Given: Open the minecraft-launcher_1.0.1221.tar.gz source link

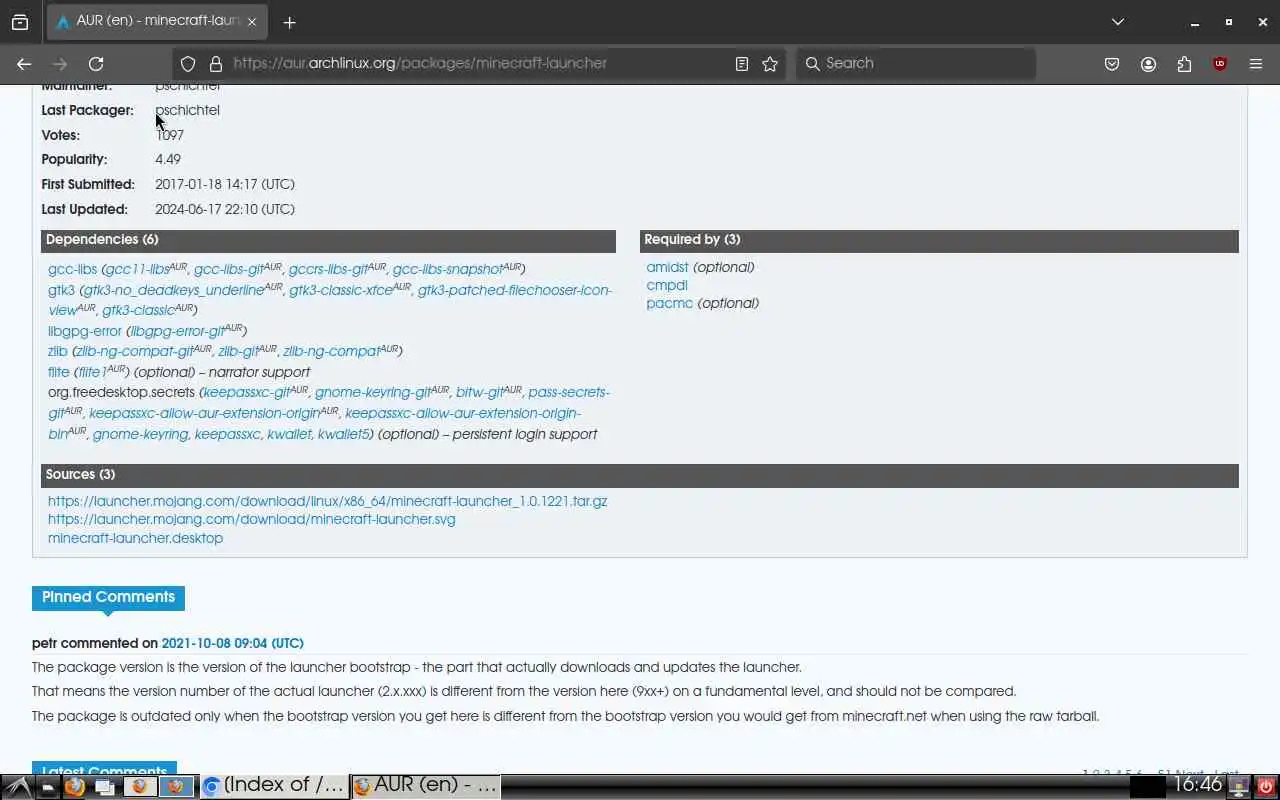Looking at the screenshot, I should point(327,501).
